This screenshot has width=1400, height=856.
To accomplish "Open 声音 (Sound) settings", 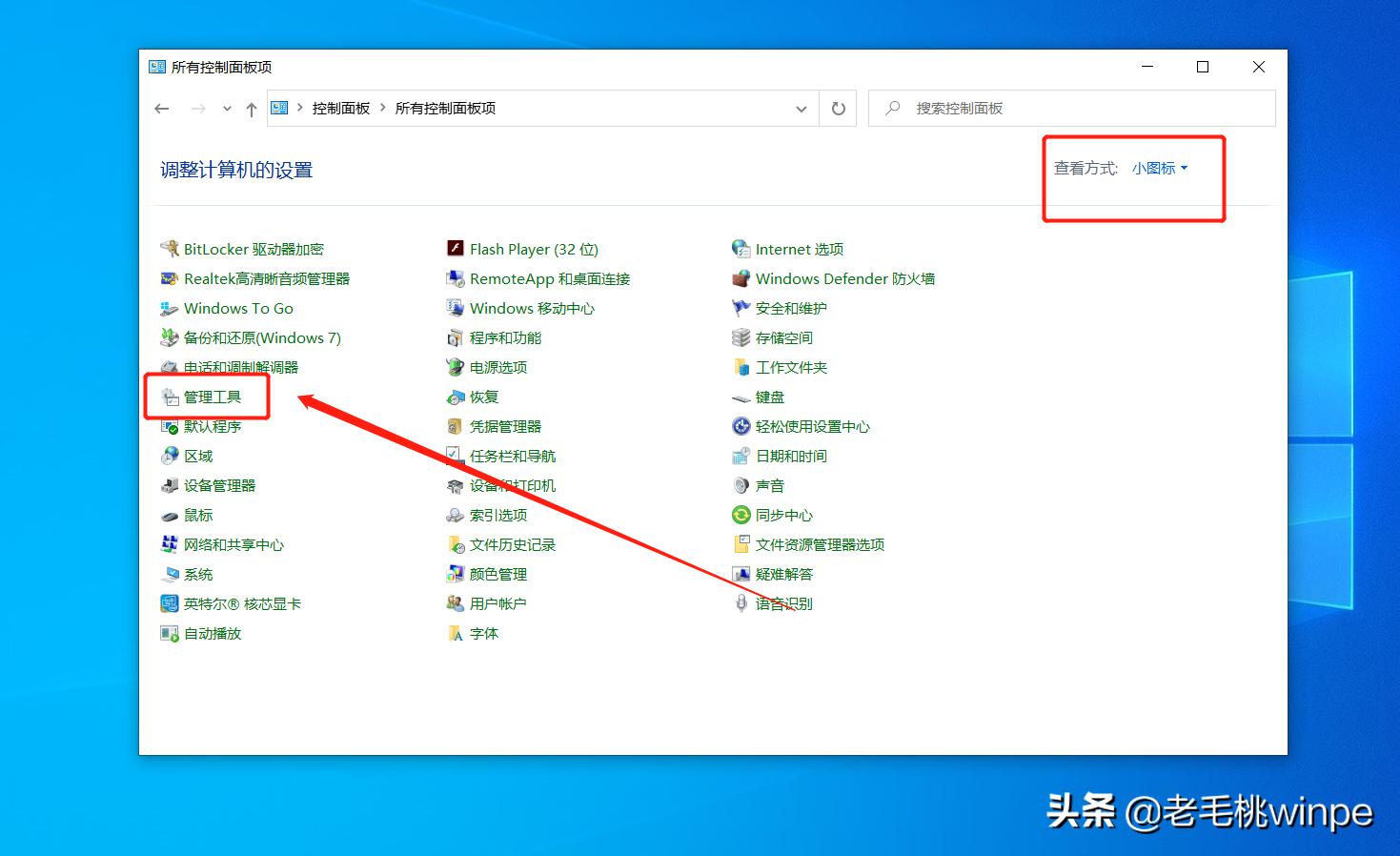I will 770,485.
